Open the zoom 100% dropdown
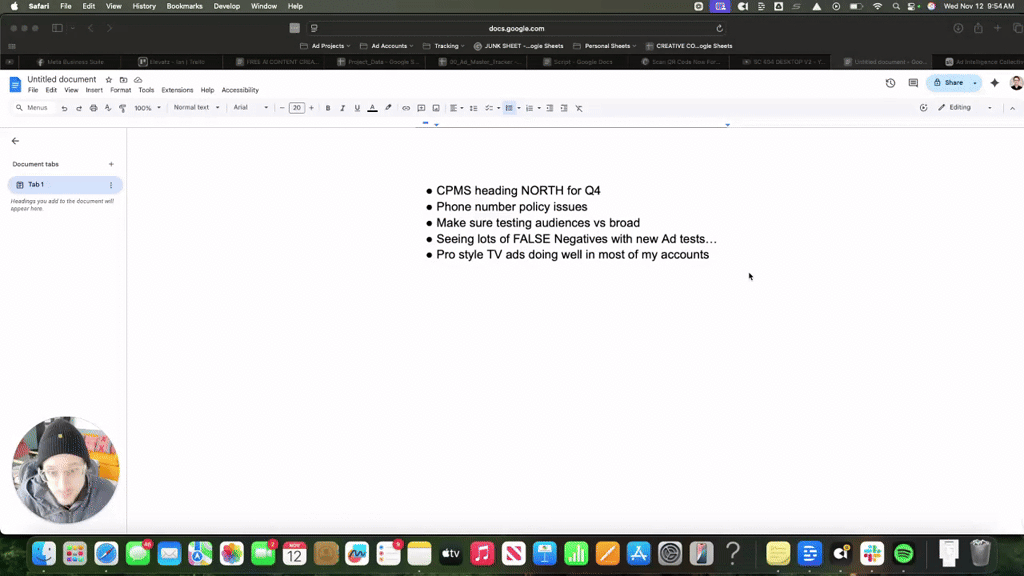The image size is (1024, 576). pos(147,108)
